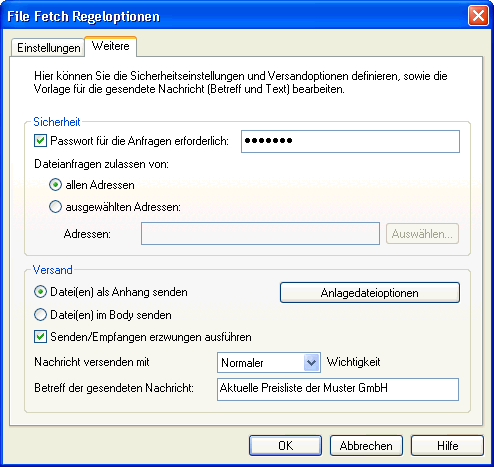Image resolution: width=494 pixels, height=467 pixels.
Task: Focus the Adressen text field
Action: (x=260, y=234)
